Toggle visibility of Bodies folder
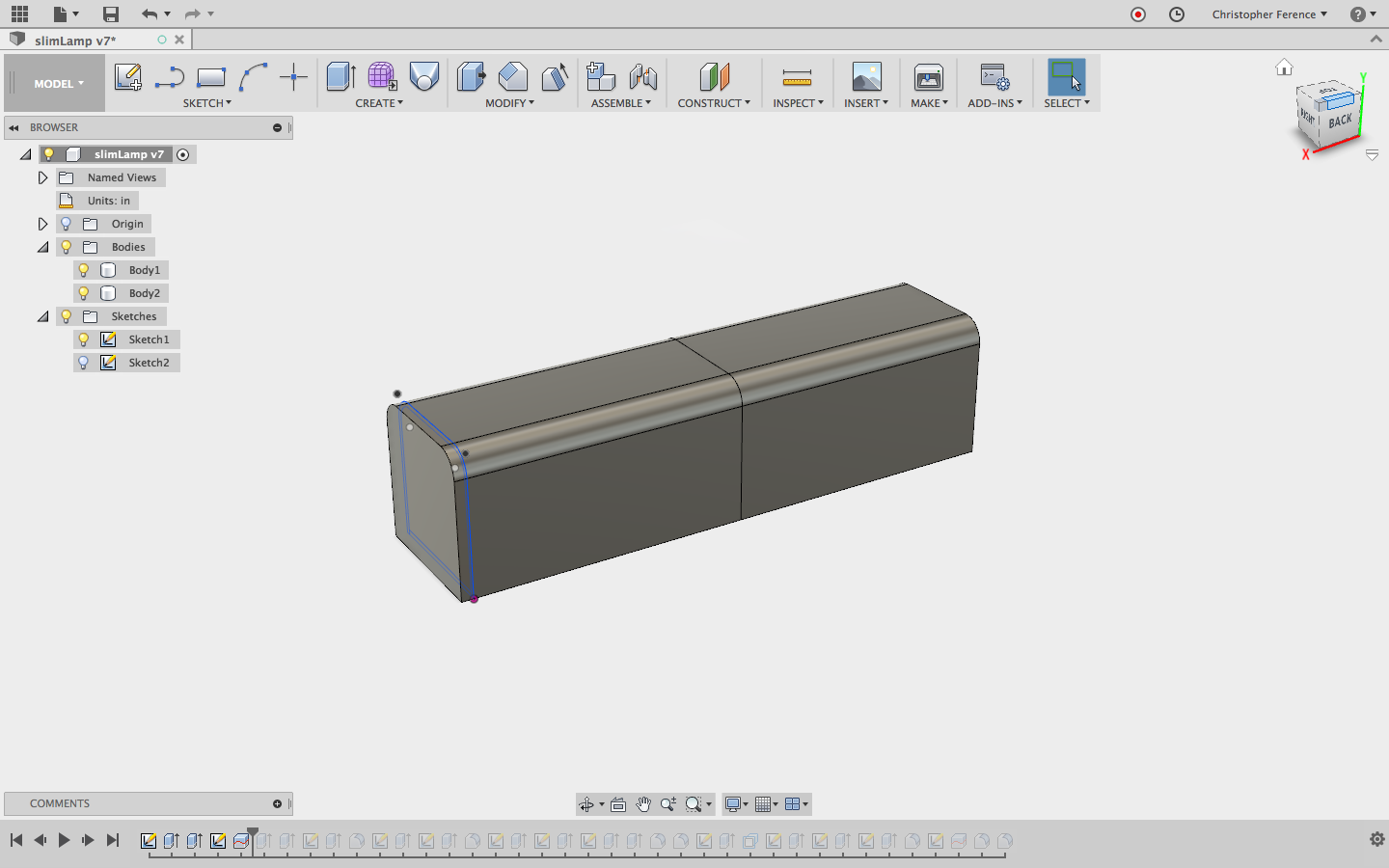The image size is (1389, 868). point(67,247)
